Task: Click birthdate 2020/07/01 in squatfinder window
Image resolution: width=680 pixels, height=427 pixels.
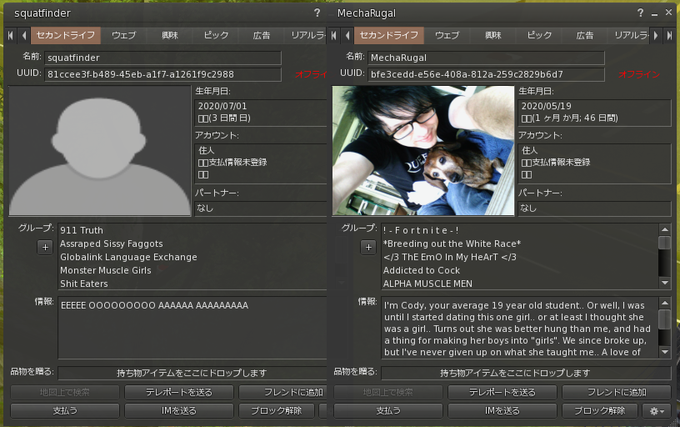Action: click(x=222, y=106)
